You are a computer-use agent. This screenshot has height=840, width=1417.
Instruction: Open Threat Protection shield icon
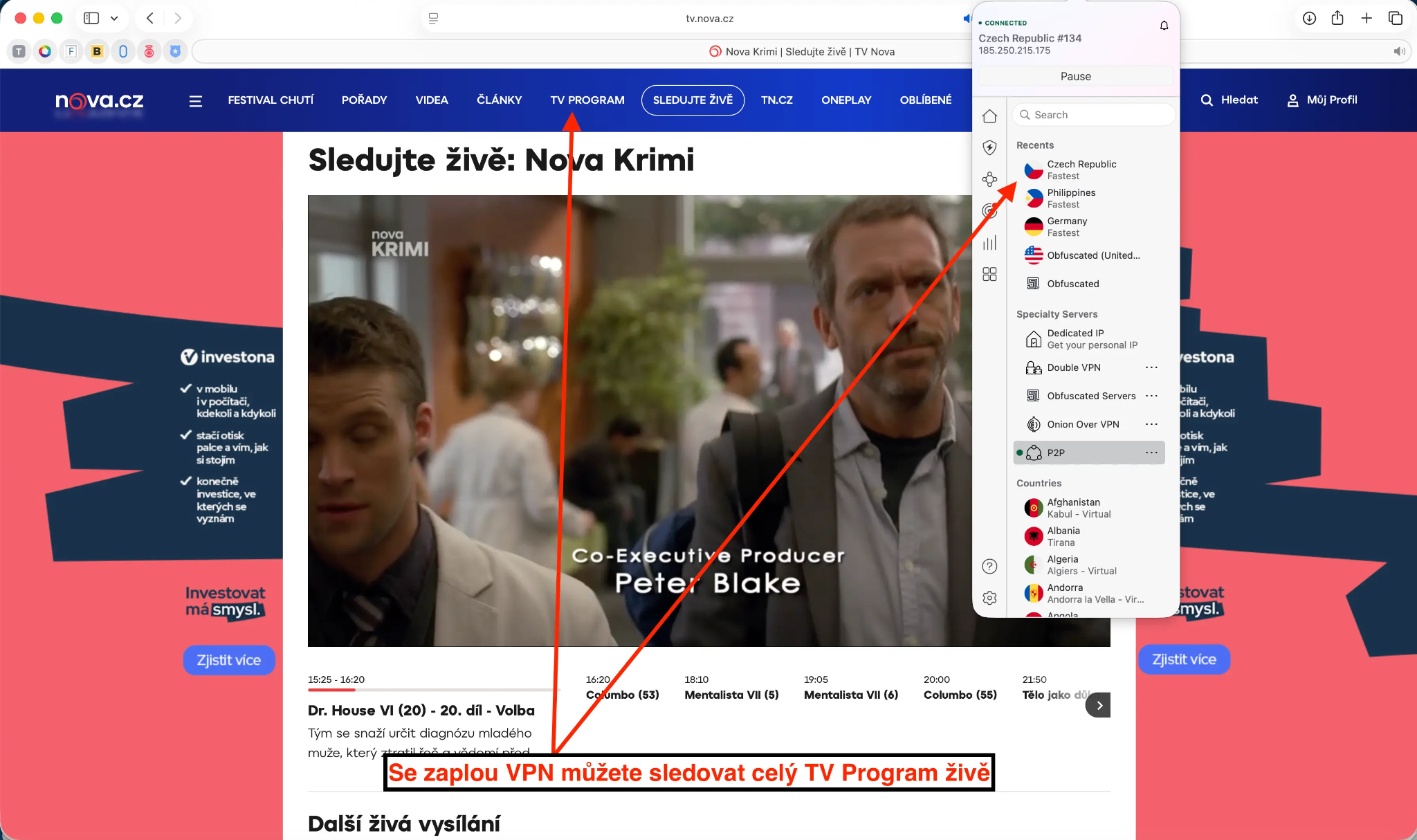(991, 147)
